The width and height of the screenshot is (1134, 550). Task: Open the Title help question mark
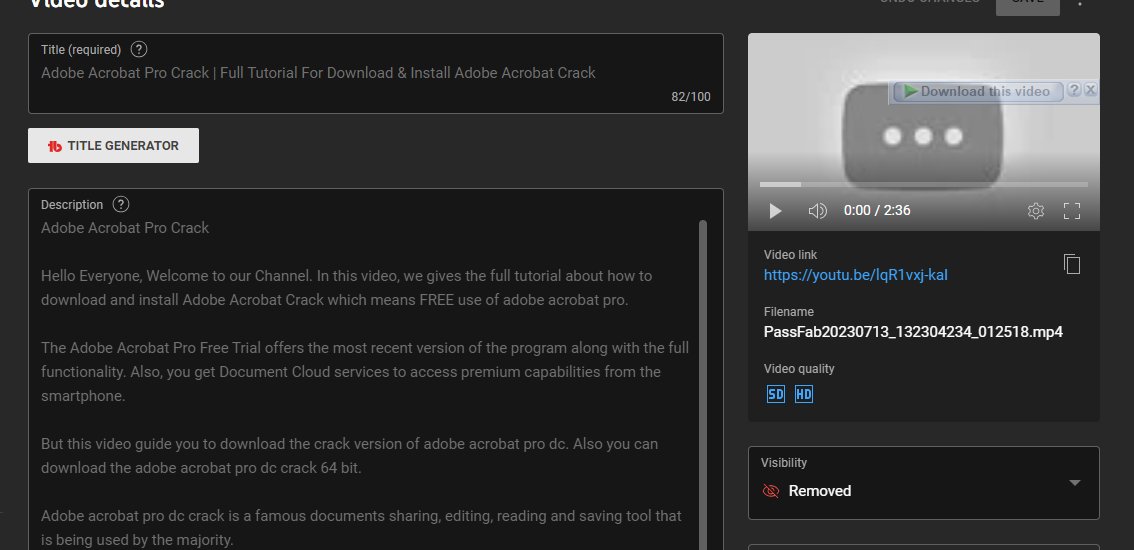[139, 50]
